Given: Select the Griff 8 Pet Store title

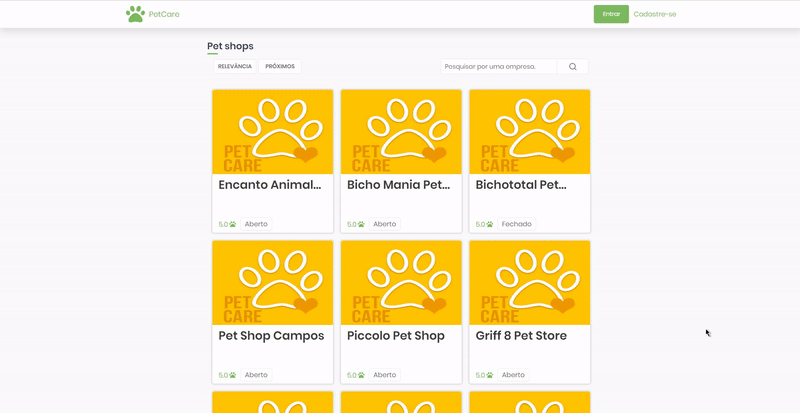Looking at the screenshot, I should click(521, 336).
